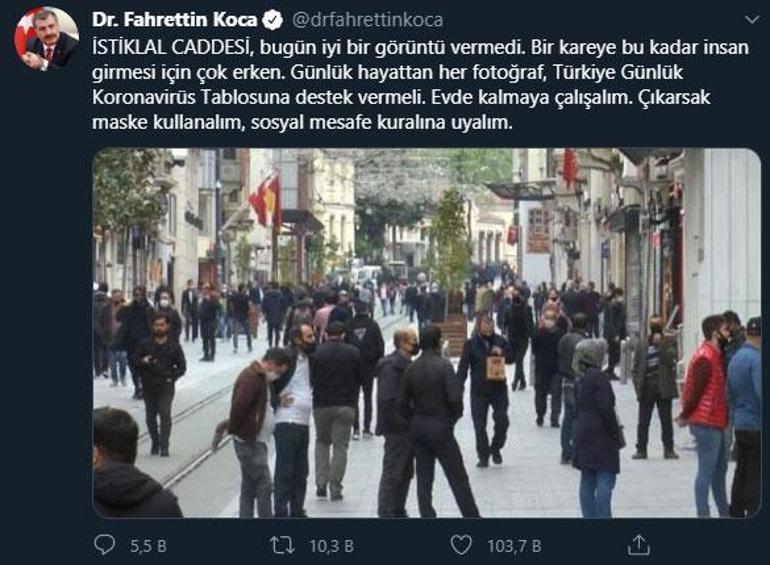
Task: Open the Dr. Fahrettin Koca display name
Action: coord(174,20)
